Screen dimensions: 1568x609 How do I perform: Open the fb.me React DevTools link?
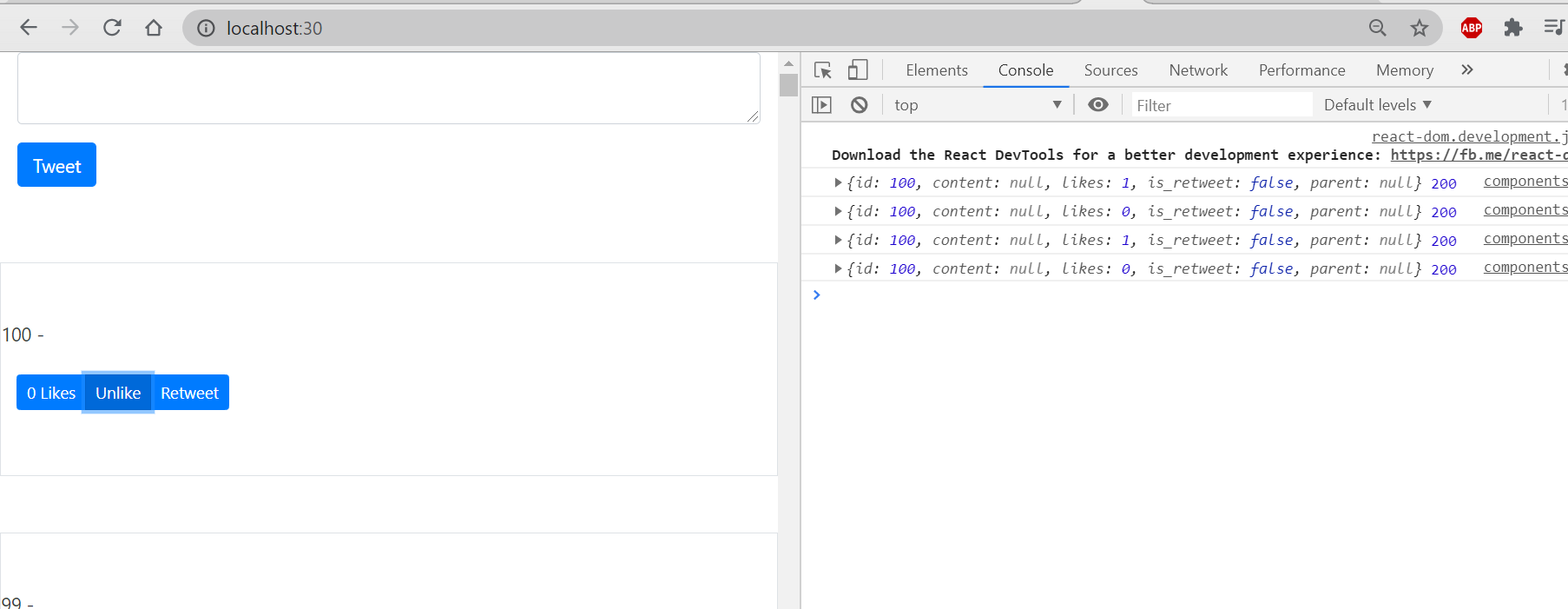[x=1479, y=155]
